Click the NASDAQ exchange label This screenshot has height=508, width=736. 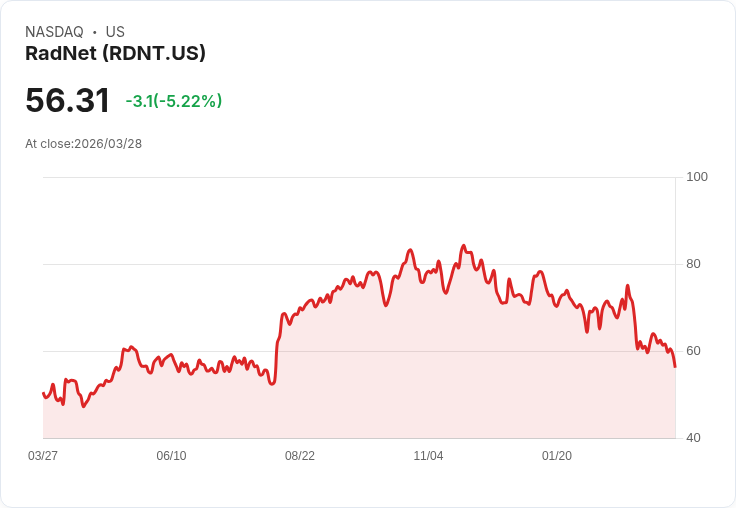54,32
